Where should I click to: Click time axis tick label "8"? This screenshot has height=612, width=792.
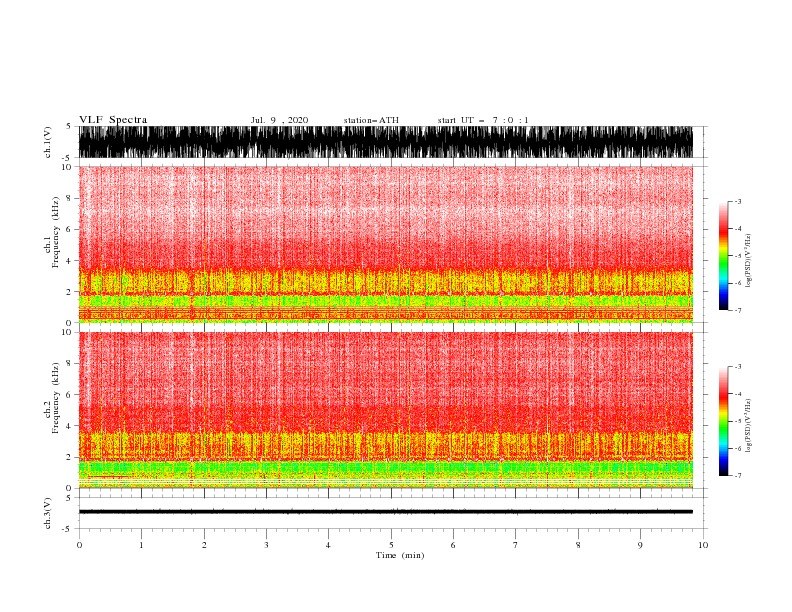(x=578, y=545)
